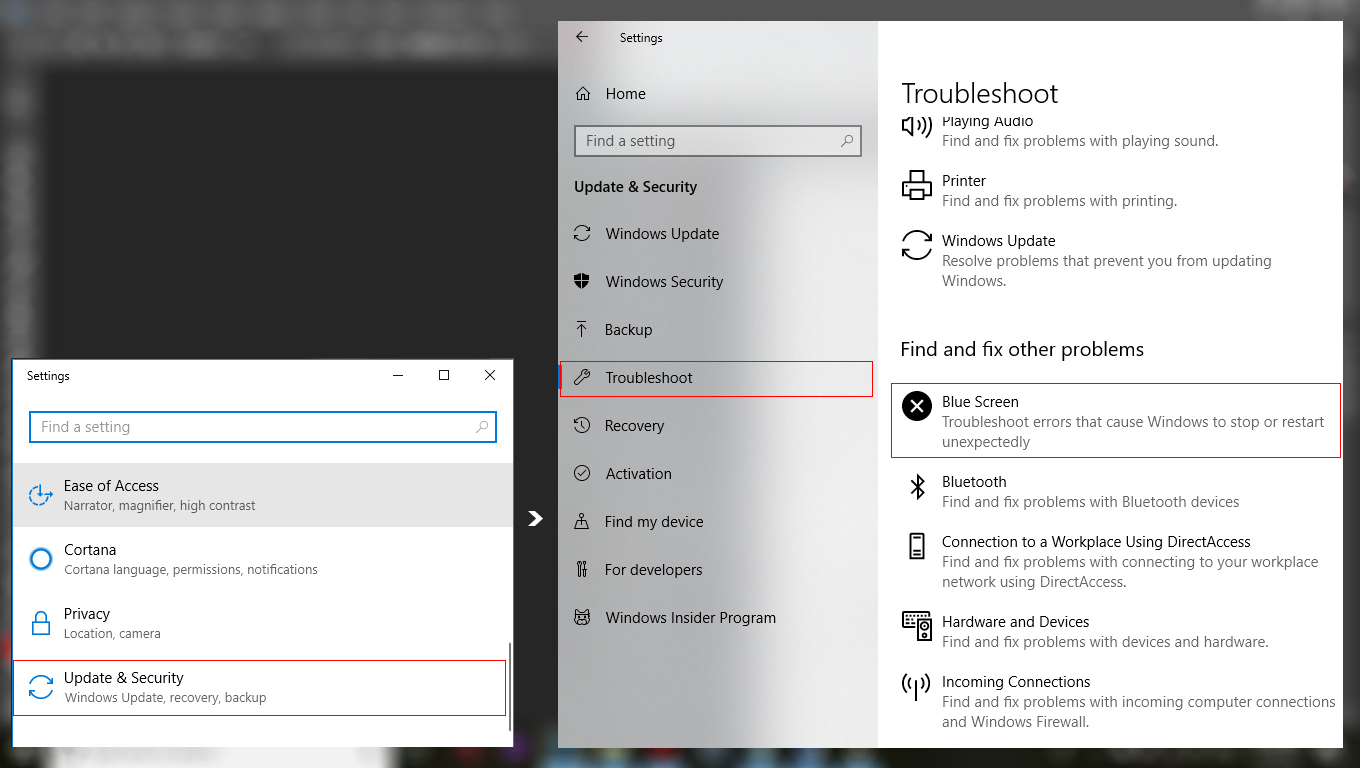Viewport: 1360px width, 768px height.
Task: Click the Update & Security sync icon
Action: [x=41, y=687]
